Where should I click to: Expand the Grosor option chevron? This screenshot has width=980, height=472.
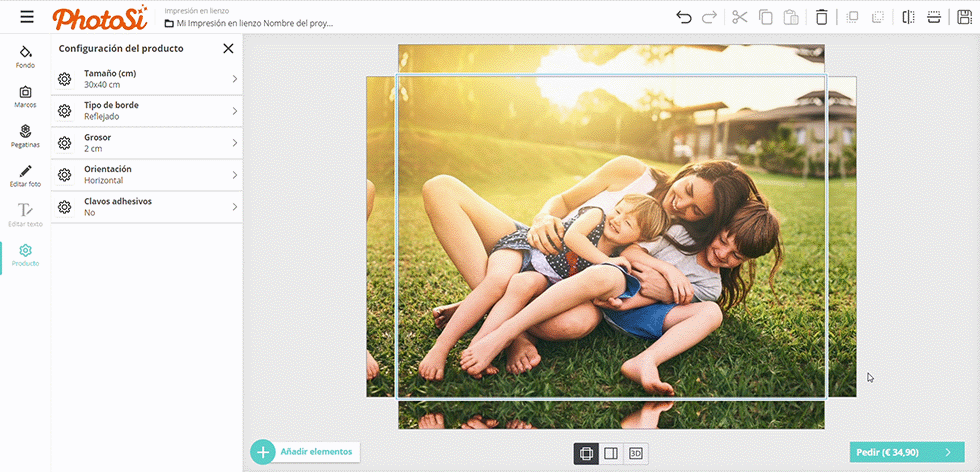235,143
